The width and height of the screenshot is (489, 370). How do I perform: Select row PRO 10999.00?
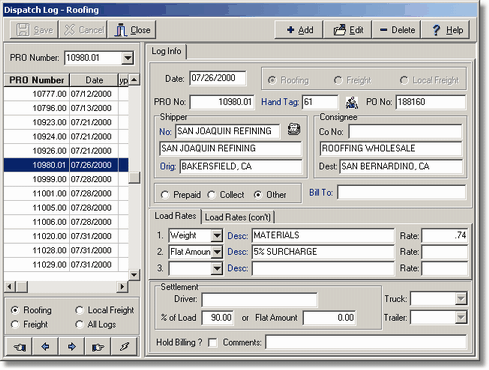(66, 179)
